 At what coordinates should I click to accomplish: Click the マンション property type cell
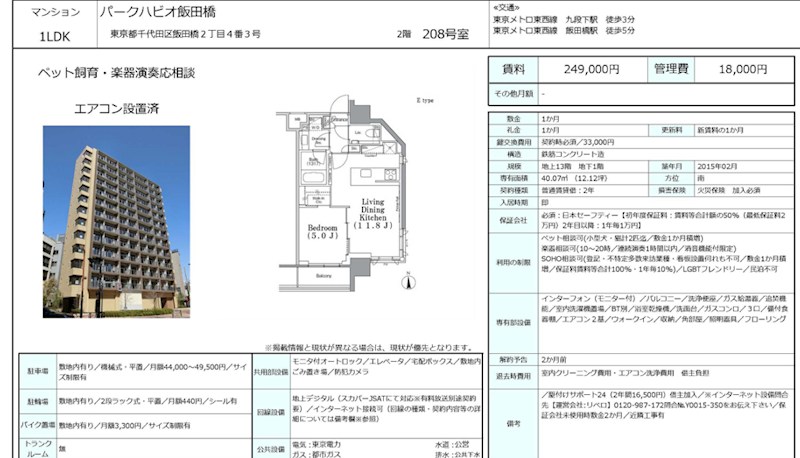[x=50, y=12]
